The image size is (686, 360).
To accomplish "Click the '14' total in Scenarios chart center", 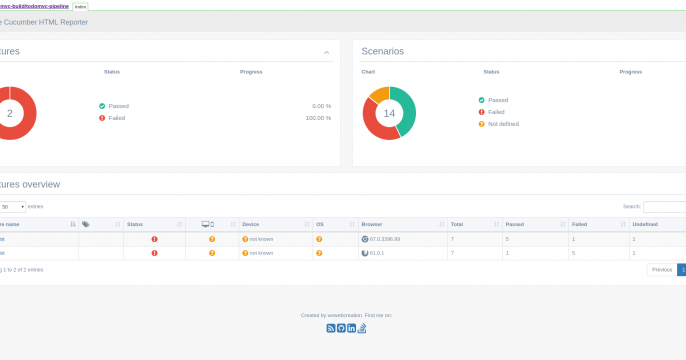I will coord(389,114).
